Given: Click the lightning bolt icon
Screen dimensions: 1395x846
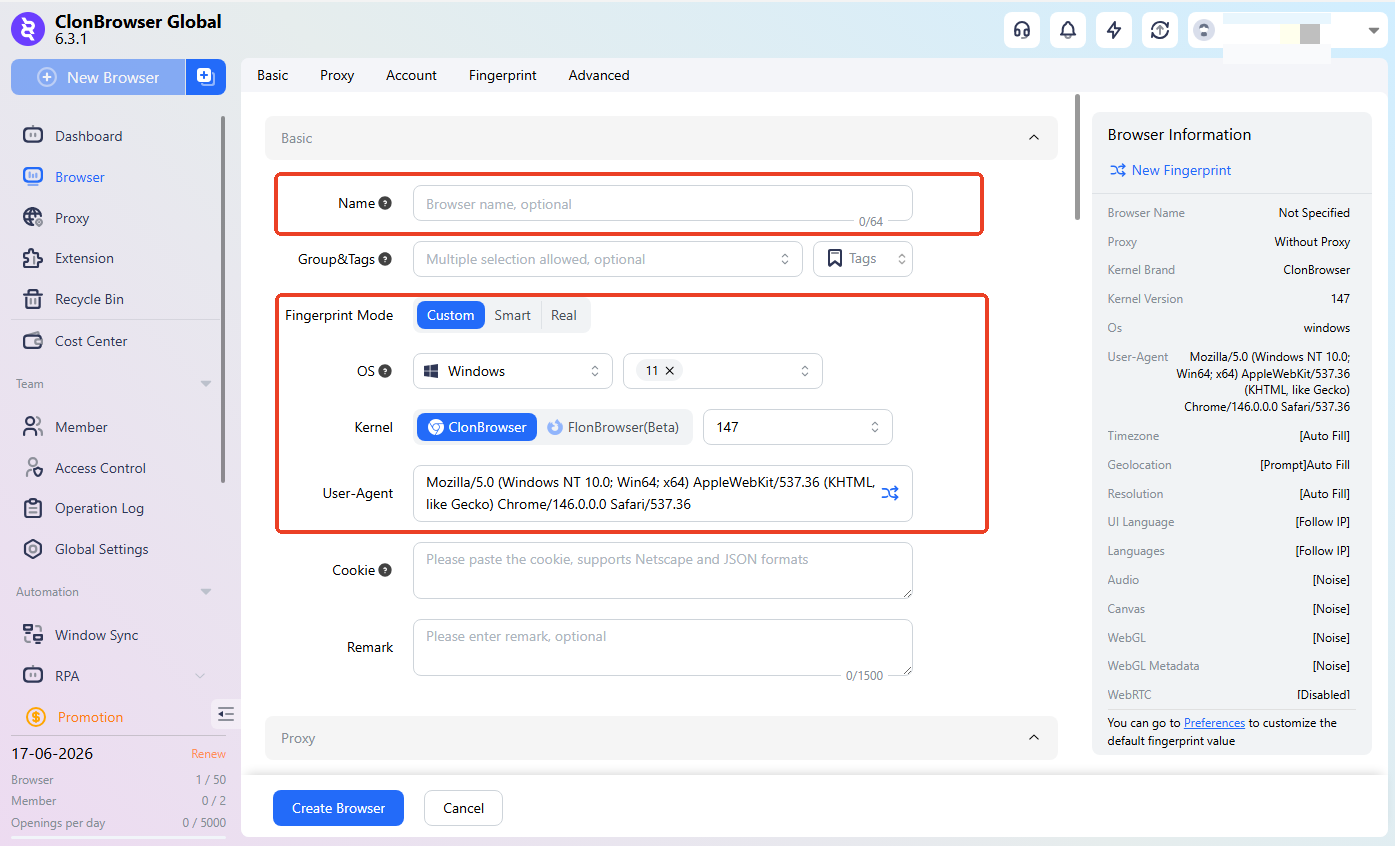Looking at the screenshot, I should tap(1114, 30).
